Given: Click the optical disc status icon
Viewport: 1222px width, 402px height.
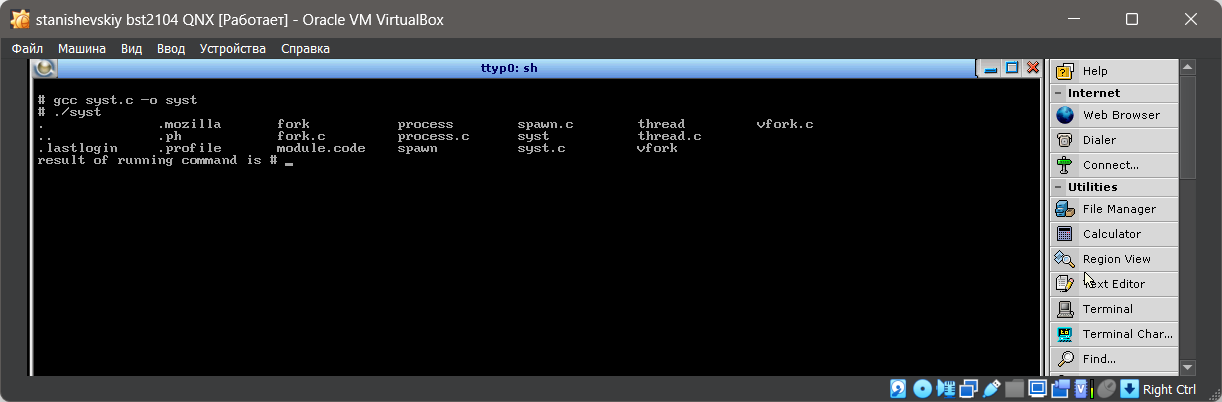Looking at the screenshot, I should [x=922, y=389].
